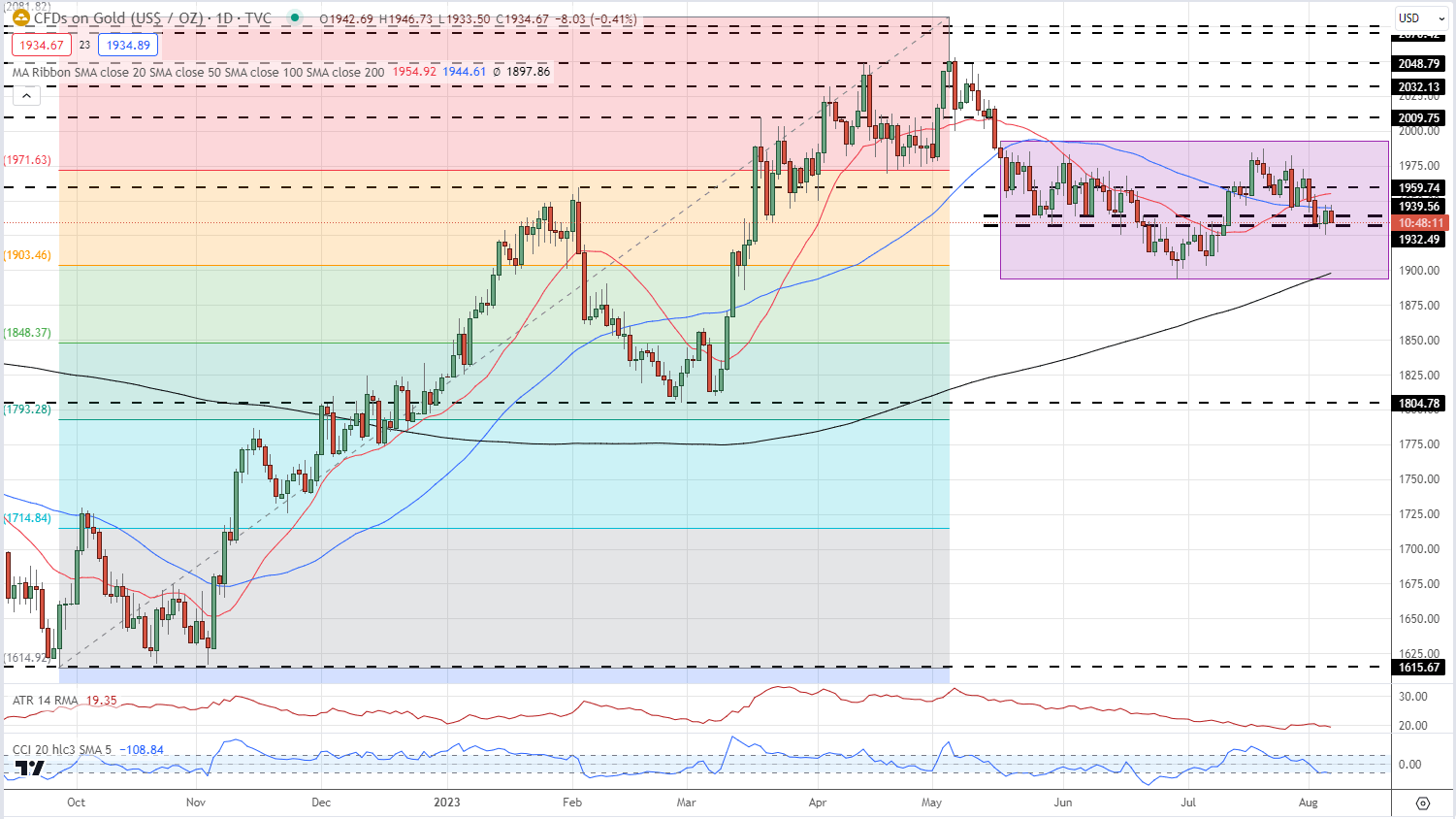Click the red MA value 1954.92
The height and width of the screenshot is (819, 1456).
point(414,72)
